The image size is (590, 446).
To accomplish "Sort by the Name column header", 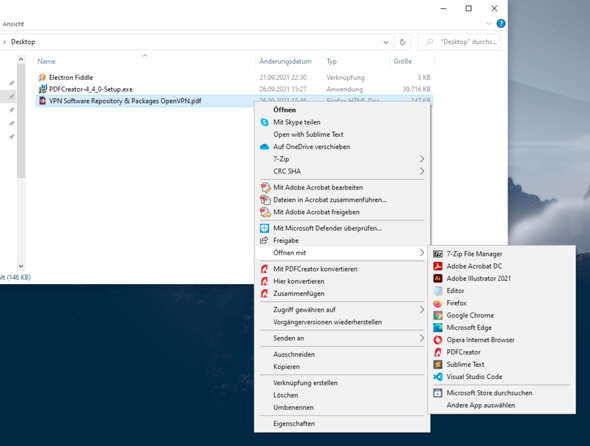I will click(46, 61).
